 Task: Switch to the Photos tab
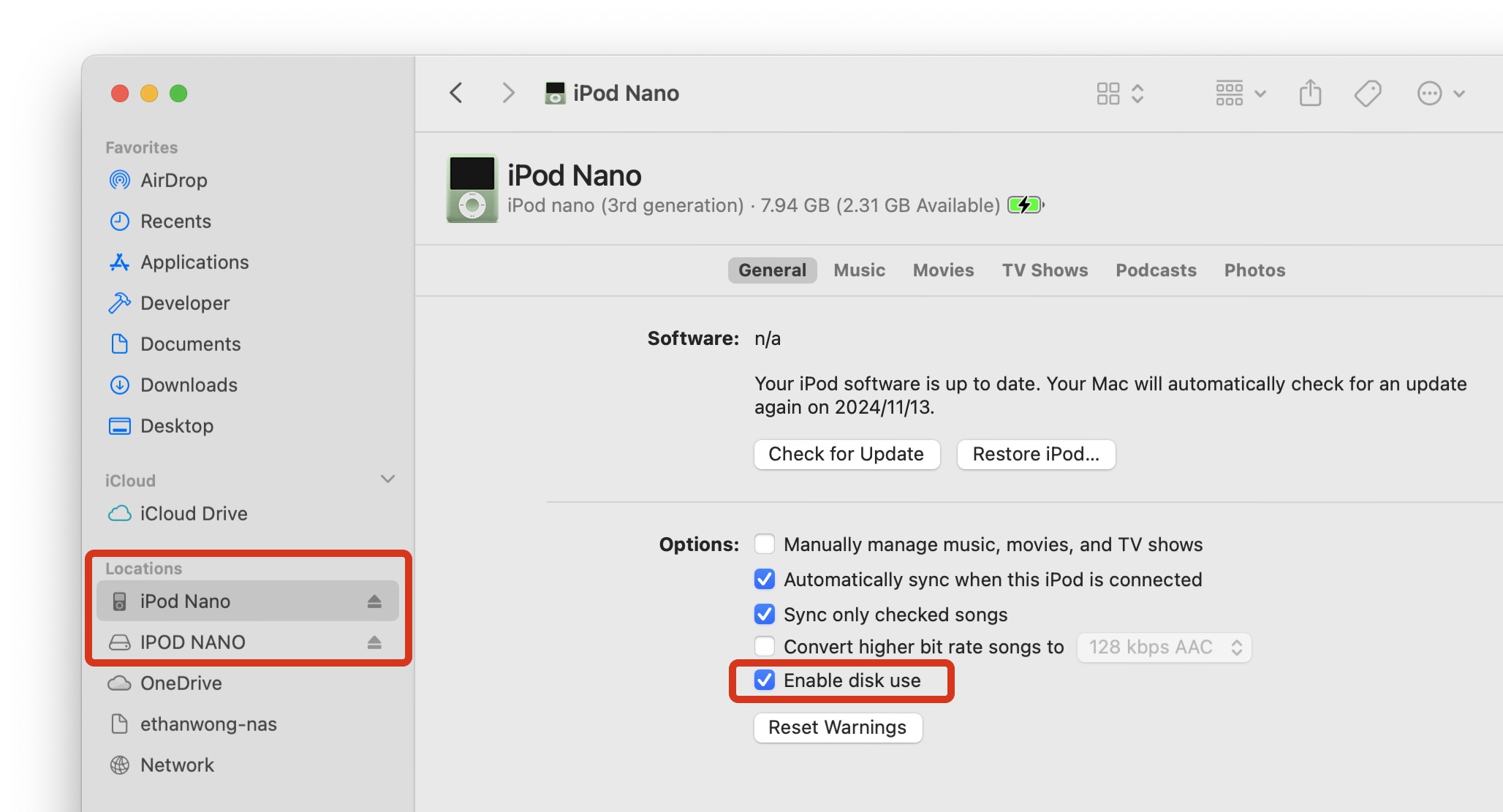pos(1254,270)
